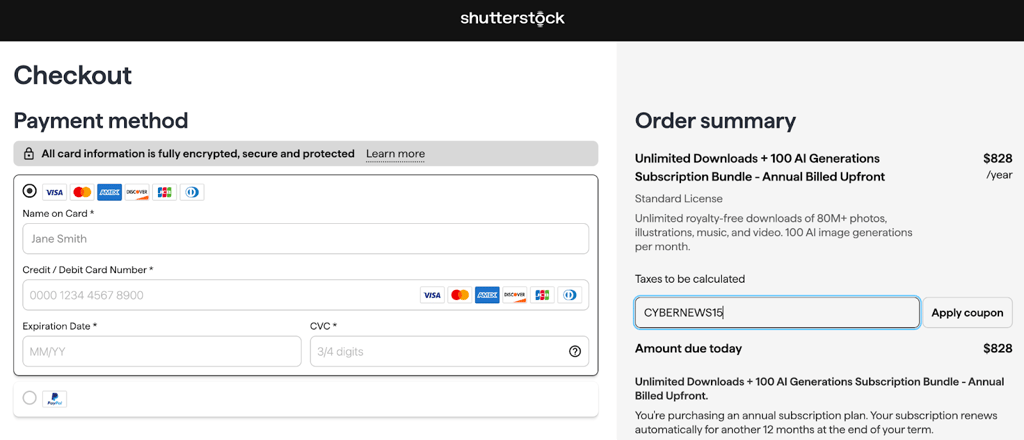The image size is (1024, 440).
Task: Click the Apply coupon button
Action: 967,313
